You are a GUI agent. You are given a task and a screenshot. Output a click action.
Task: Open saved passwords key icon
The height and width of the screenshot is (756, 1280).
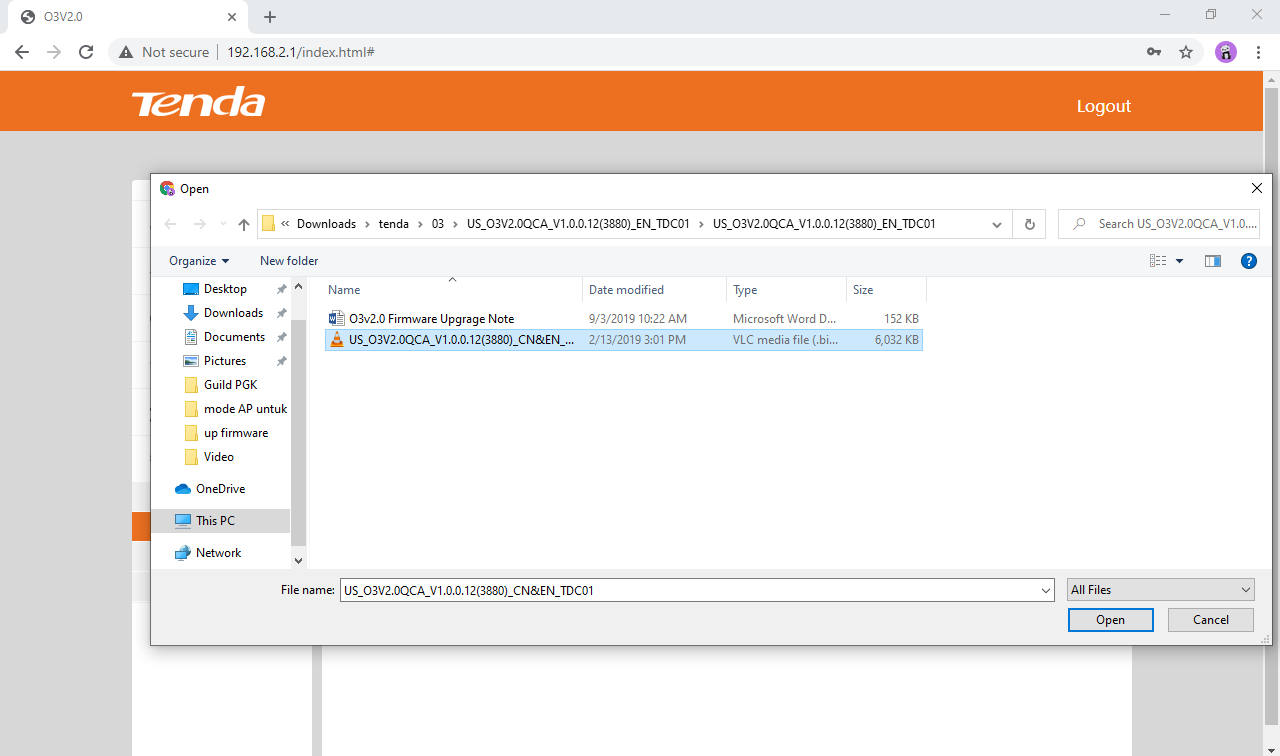coord(1154,52)
